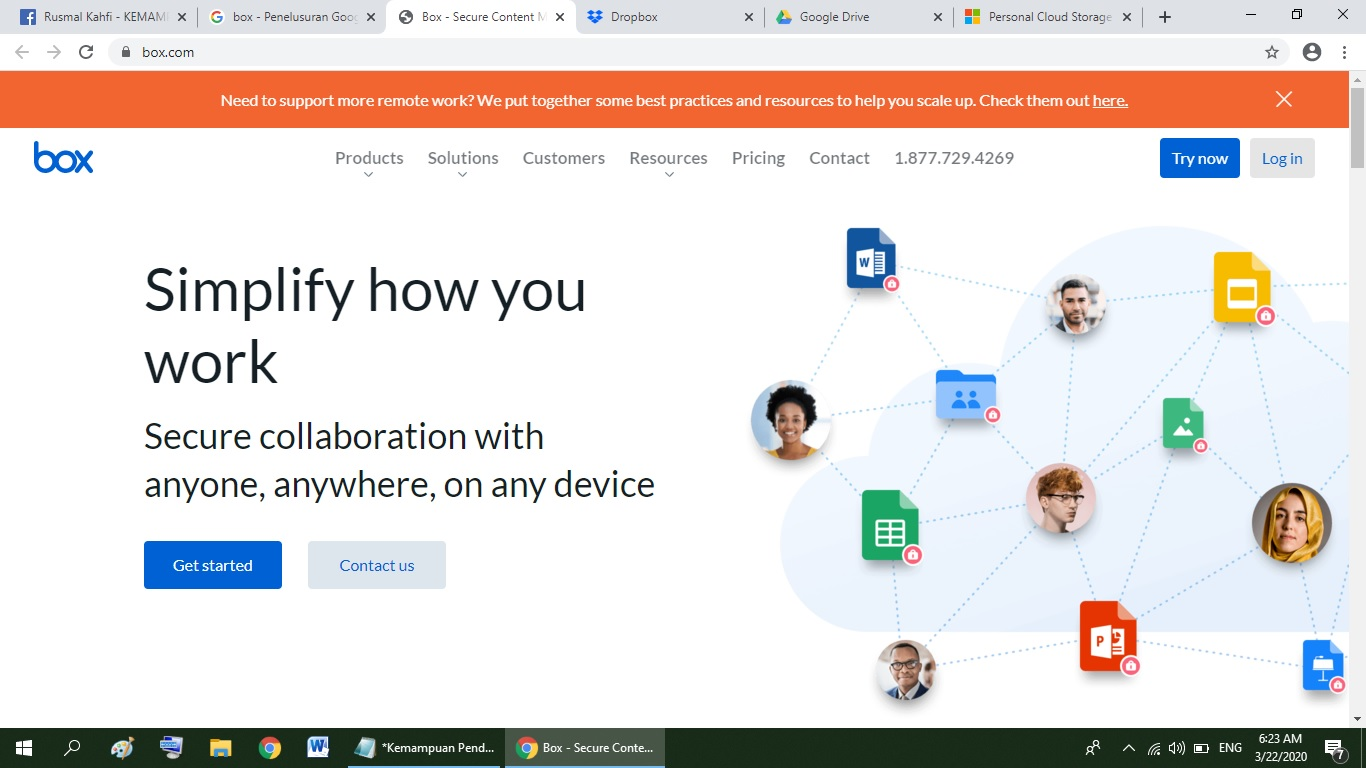Screen dimensions: 1366x768
Task: Click the Try now button
Action: click(x=1200, y=158)
